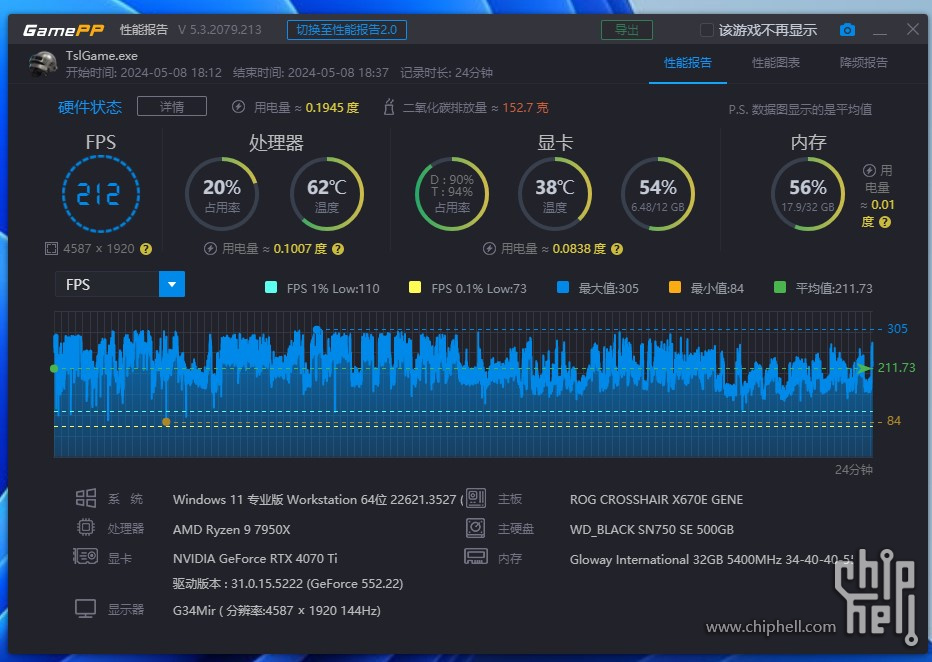Image resolution: width=932 pixels, height=662 pixels.
Task: Click ROG CROSSHAIR X670E GENE text
Action: (x=656, y=499)
